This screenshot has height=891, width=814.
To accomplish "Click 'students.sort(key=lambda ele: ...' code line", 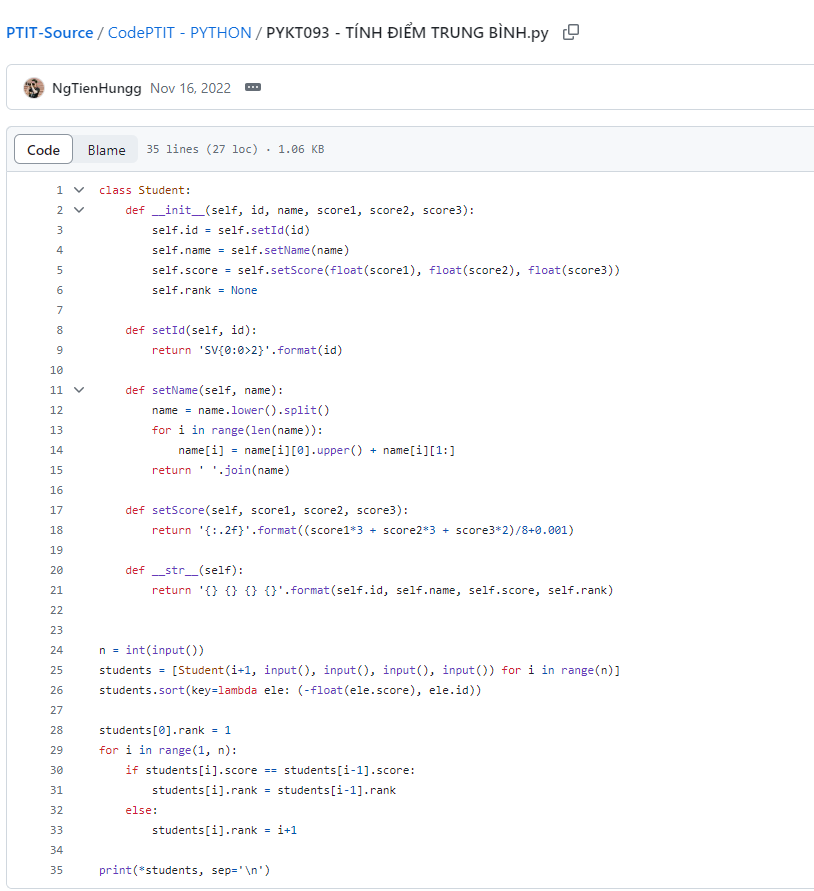I will click(290, 690).
